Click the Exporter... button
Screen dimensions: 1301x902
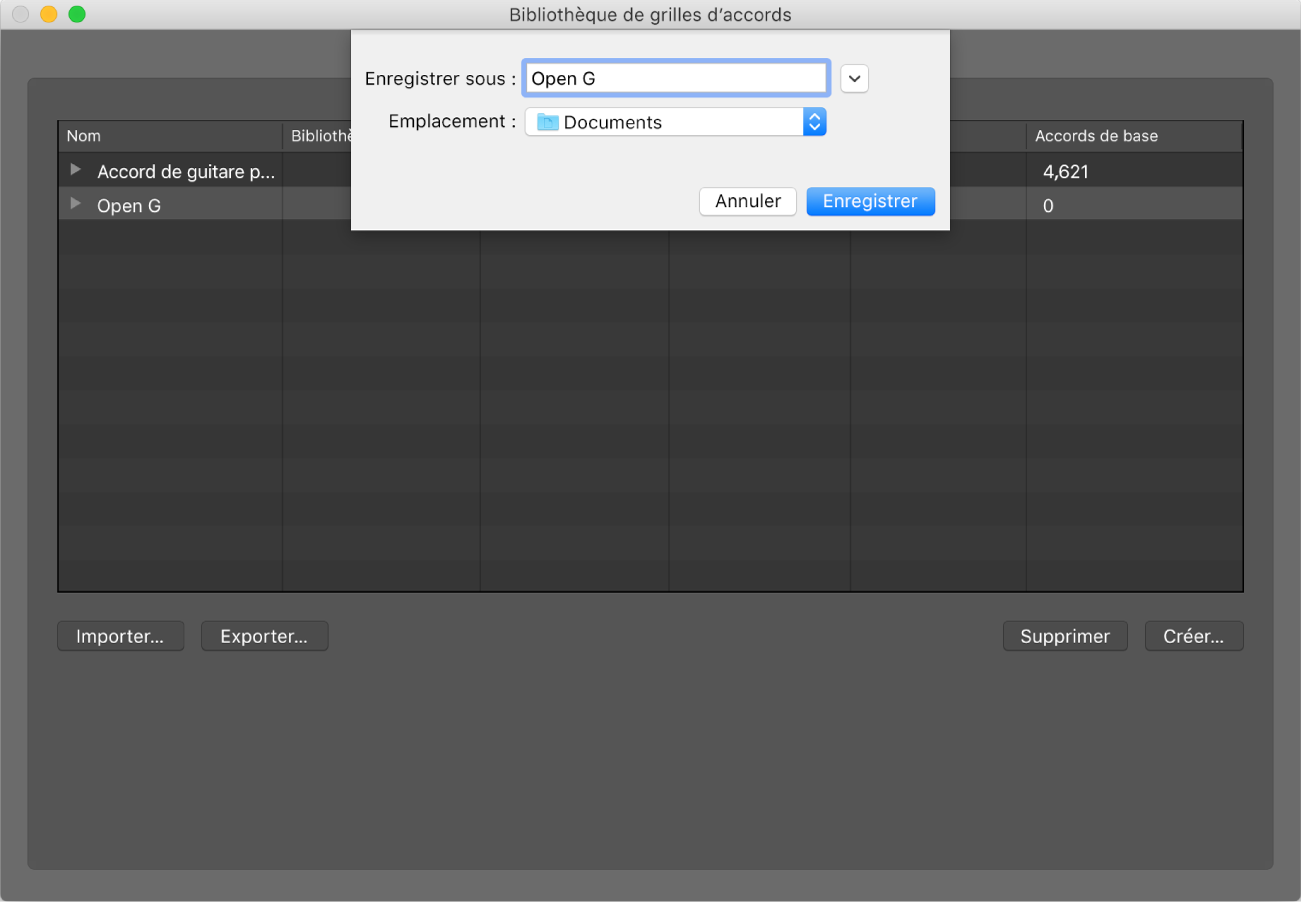click(x=264, y=636)
